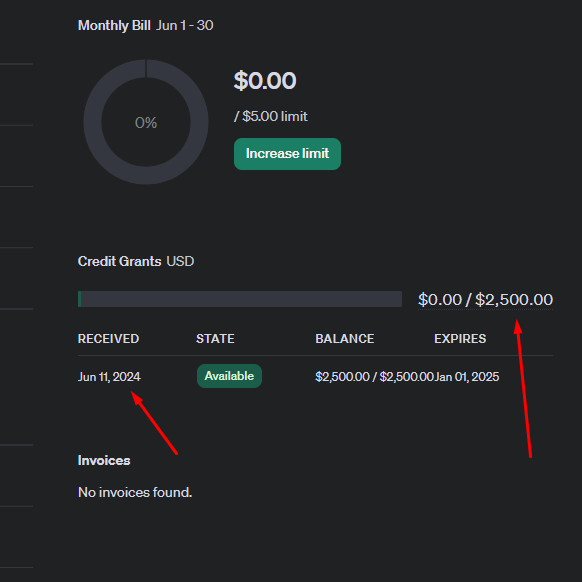Click the Invoices section heading

[x=104, y=461]
